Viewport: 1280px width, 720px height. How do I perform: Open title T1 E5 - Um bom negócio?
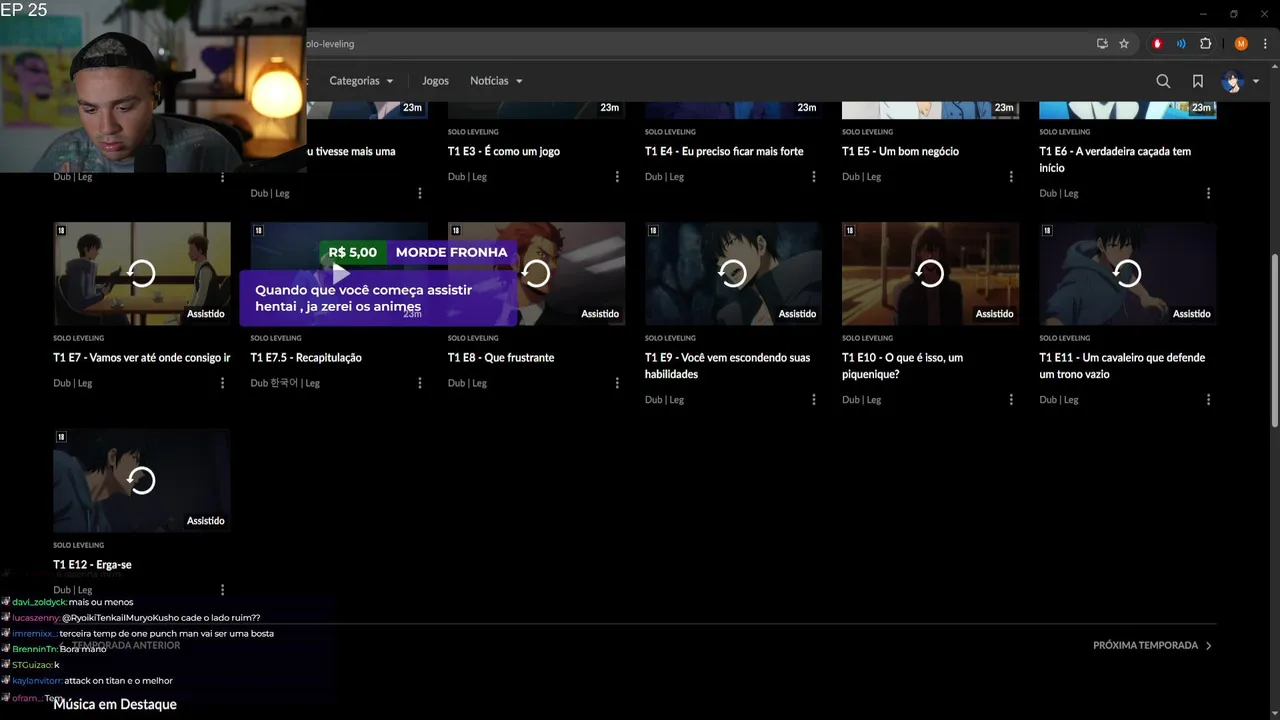pyautogui.click(x=900, y=152)
